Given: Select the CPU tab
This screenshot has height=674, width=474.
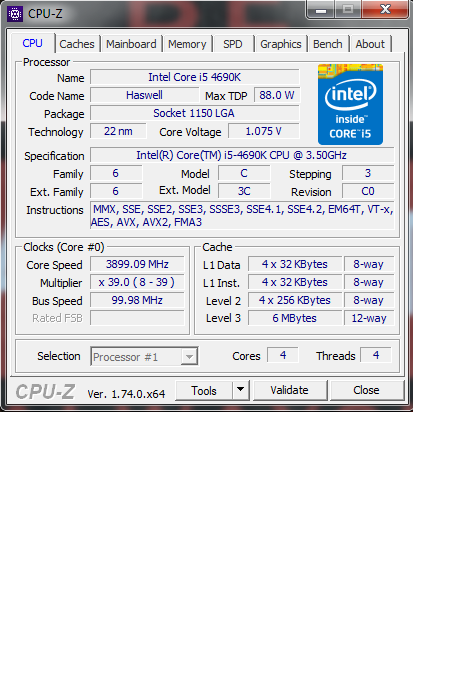Looking at the screenshot, I should [x=33, y=43].
